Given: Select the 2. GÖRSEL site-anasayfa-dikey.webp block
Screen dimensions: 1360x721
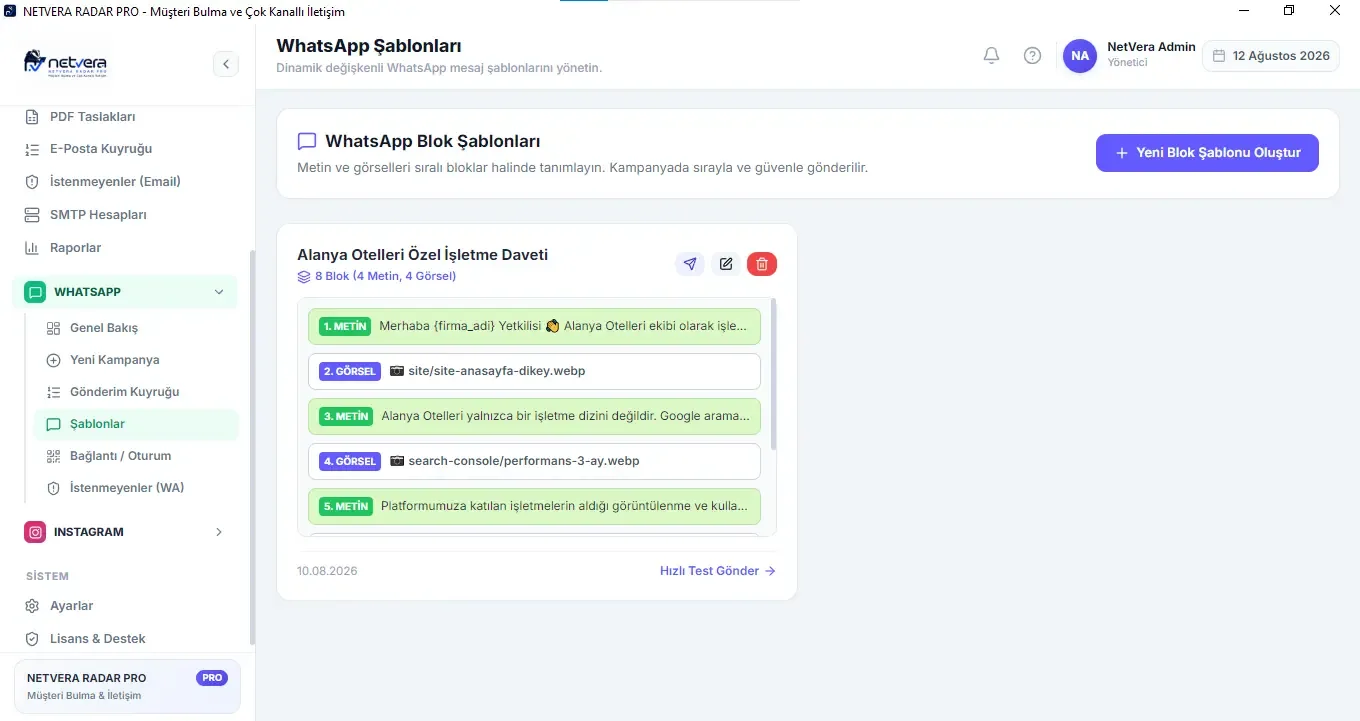Looking at the screenshot, I should tap(534, 371).
